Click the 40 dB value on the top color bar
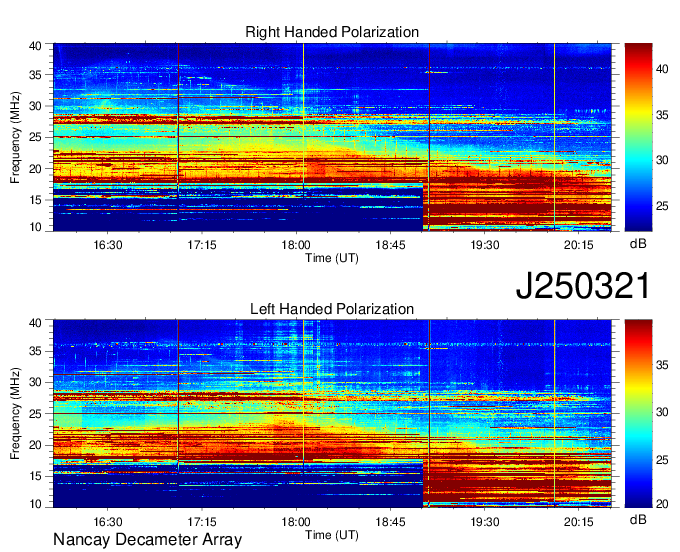The height and width of the screenshot is (552, 680). tap(662, 69)
